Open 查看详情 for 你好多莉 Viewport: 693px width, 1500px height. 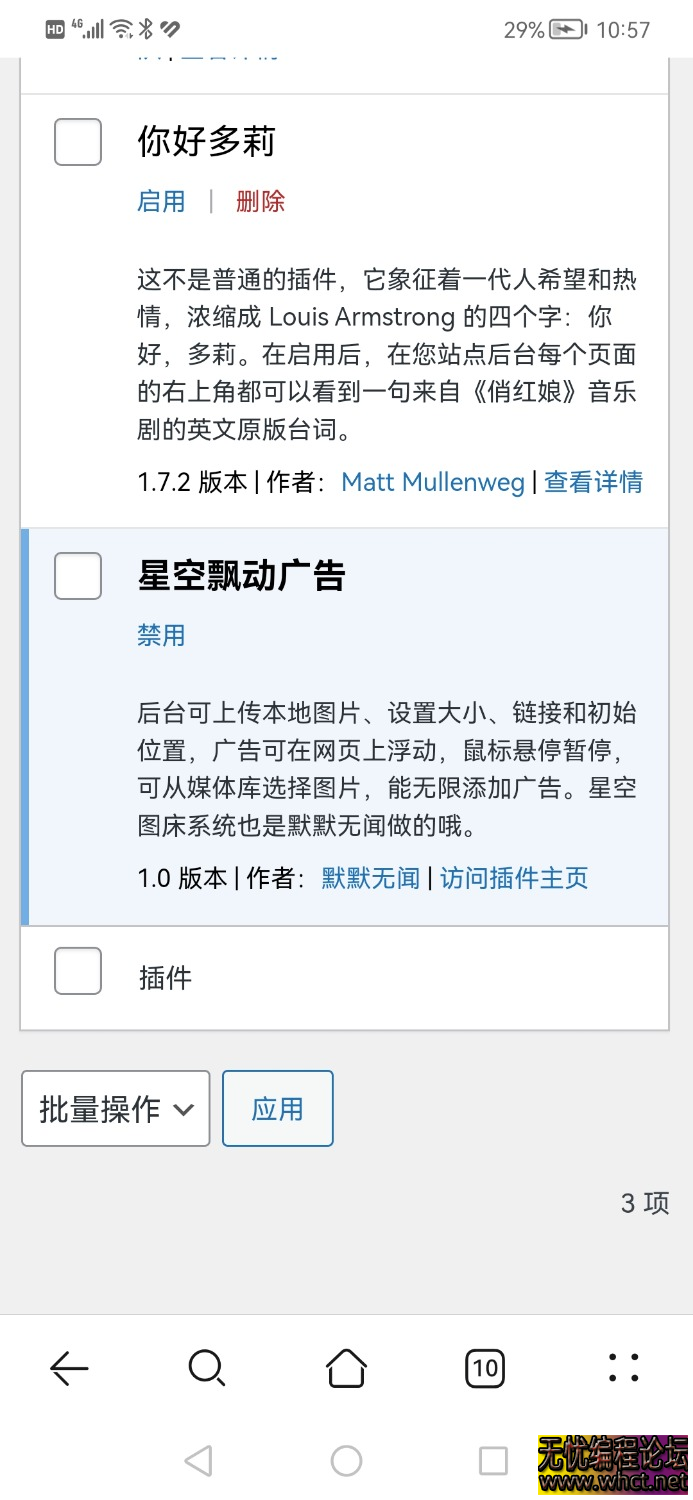tap(593, 482)
